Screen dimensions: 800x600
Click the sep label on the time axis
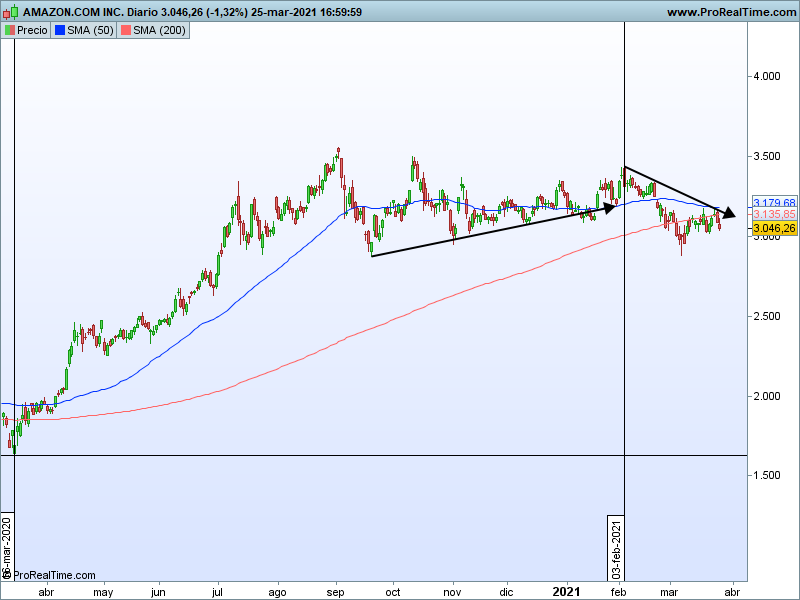coord(336,593)
